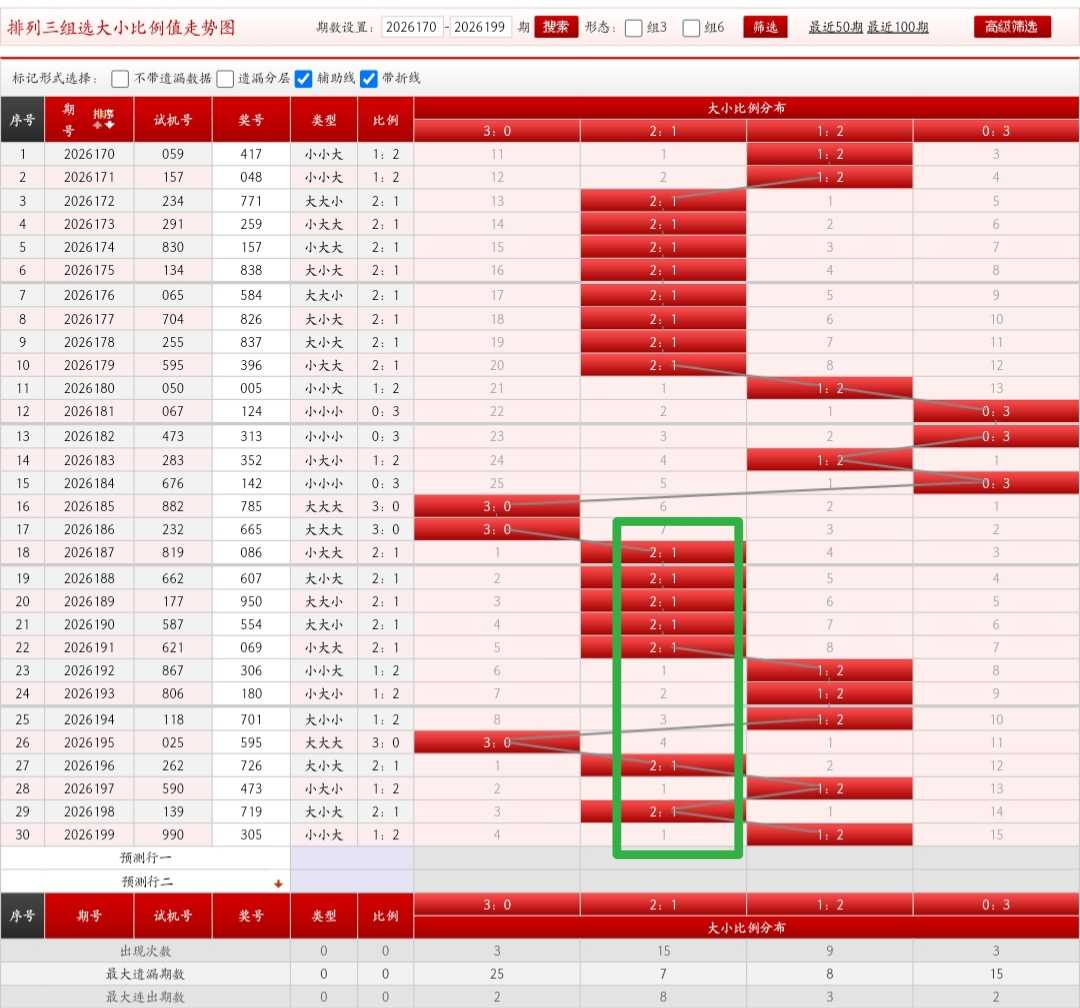
Task: Select the 3:0 cell for period 2026185
Action: point(497,506)
